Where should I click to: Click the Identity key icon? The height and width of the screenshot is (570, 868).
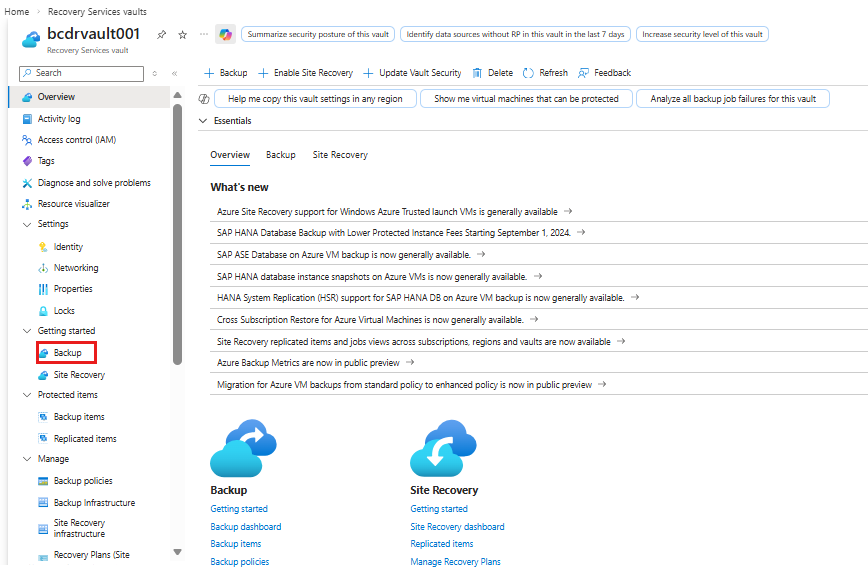[43, 247]
